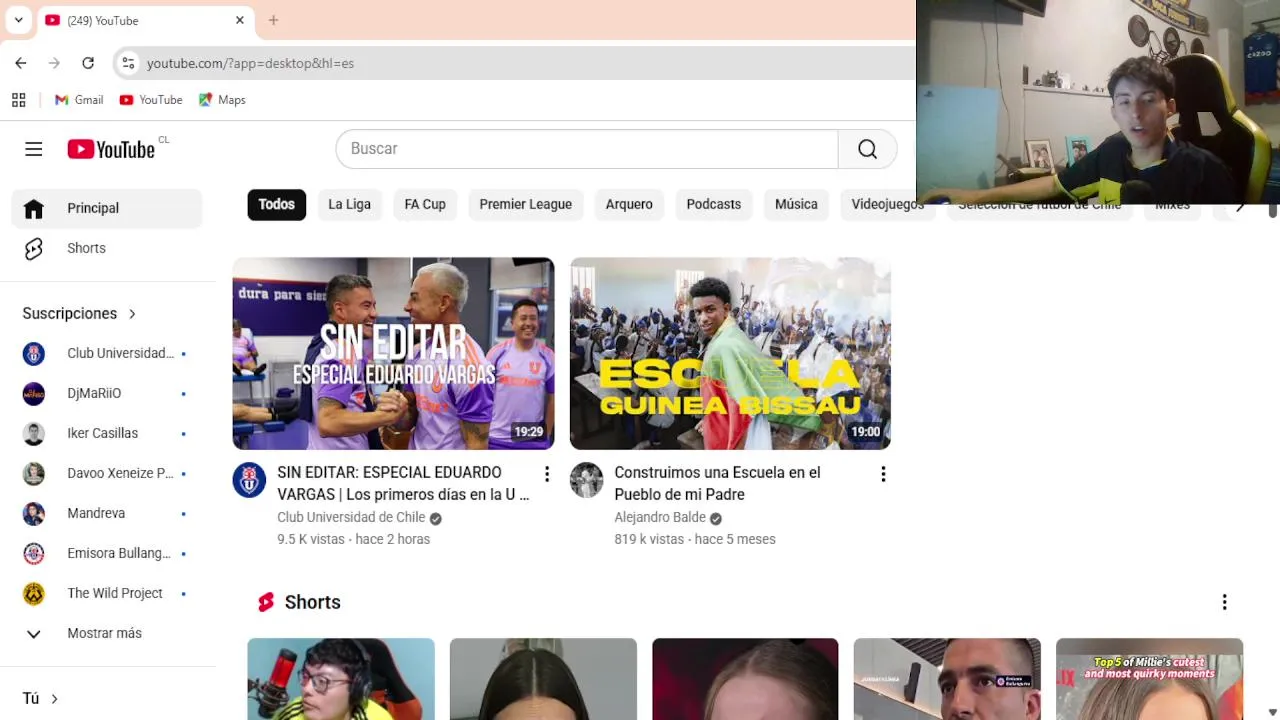Open options menu for Construimos una Escuela video

pos(883,474)
